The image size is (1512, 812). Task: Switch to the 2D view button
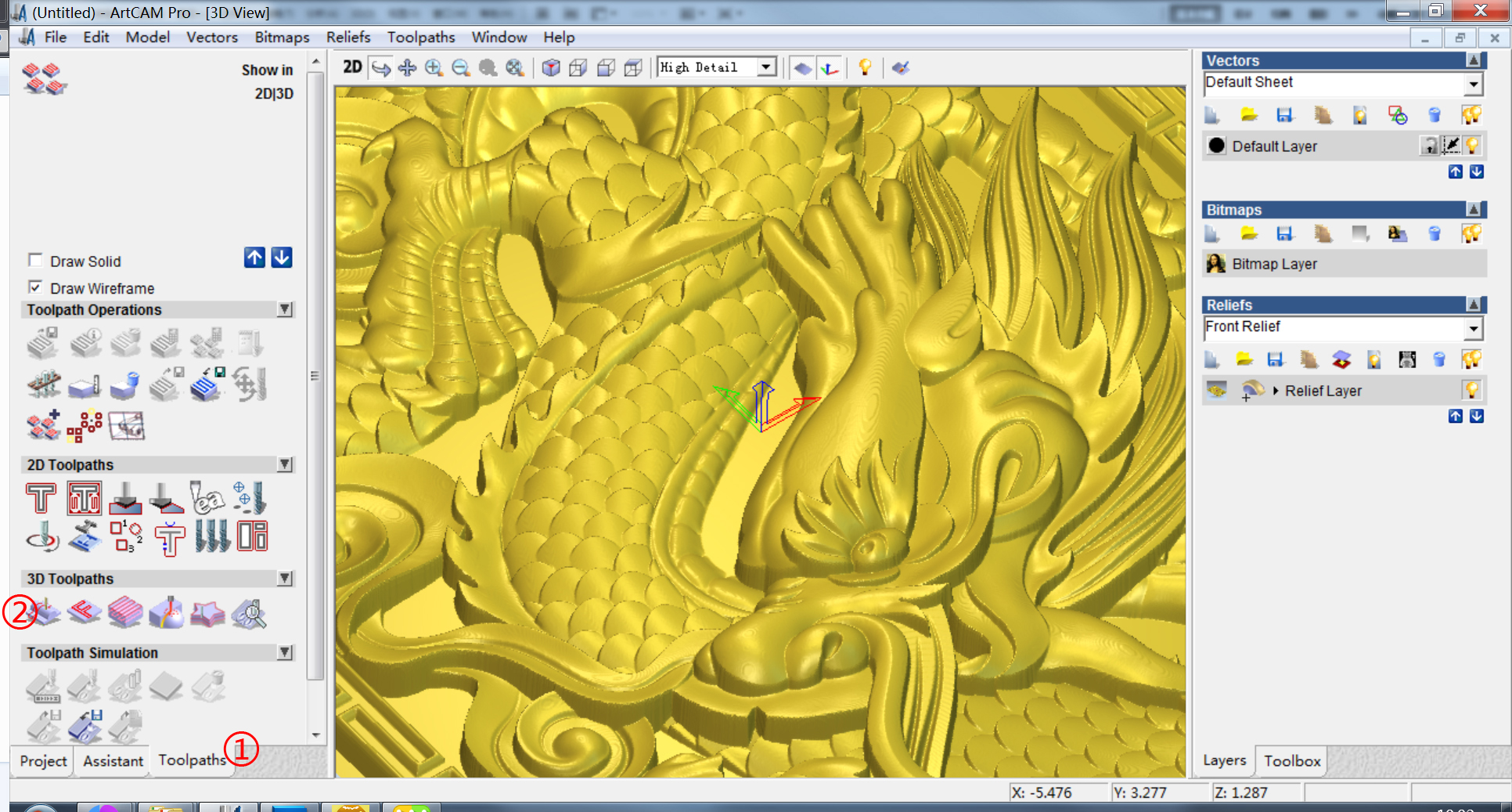(352, 67)
